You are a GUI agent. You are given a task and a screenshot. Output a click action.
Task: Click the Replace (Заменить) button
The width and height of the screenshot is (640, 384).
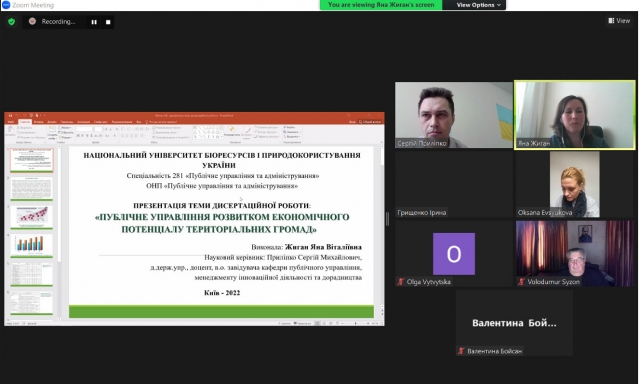[x=291, y=132]
